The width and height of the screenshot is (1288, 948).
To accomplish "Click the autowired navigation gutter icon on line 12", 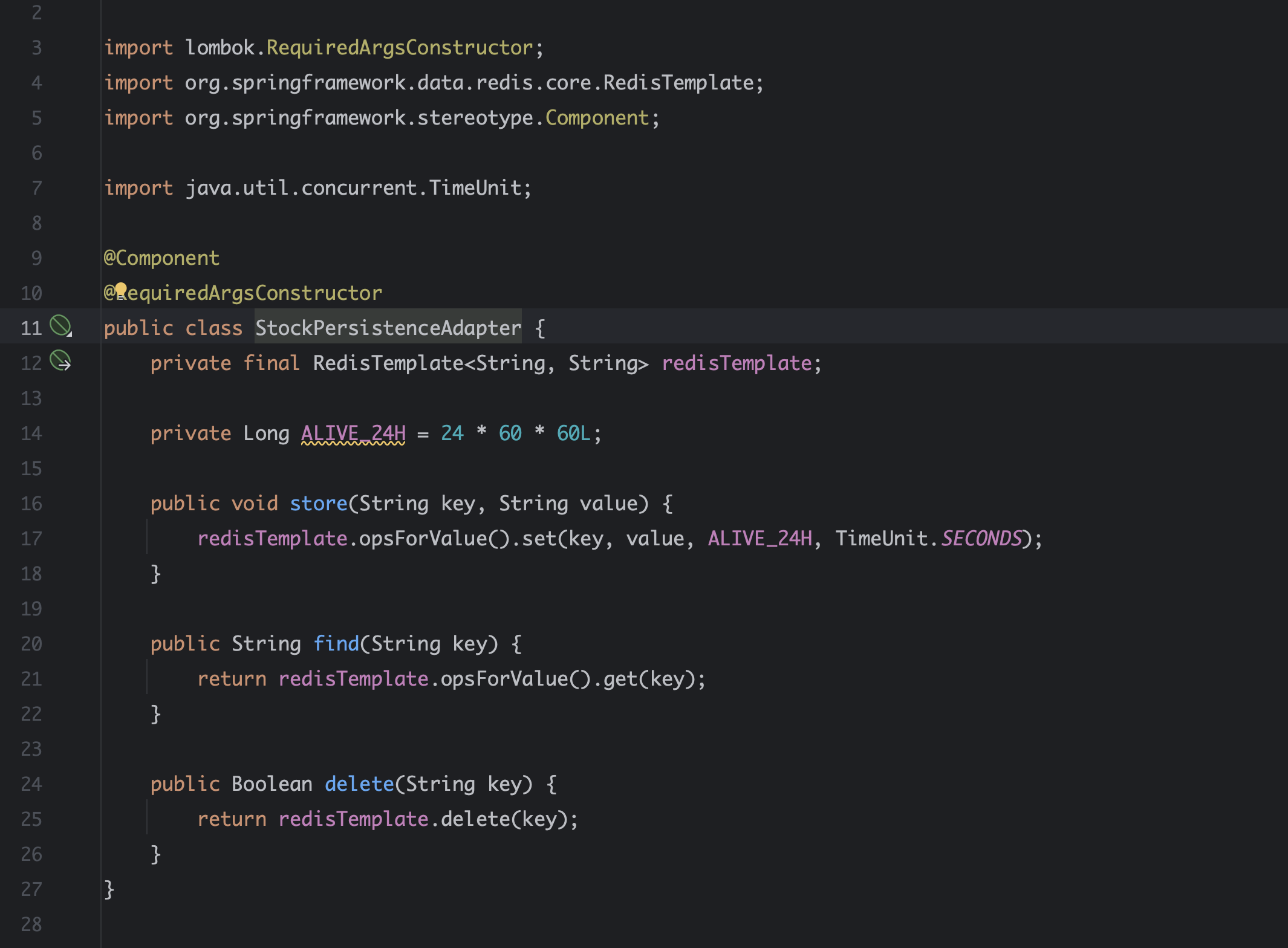I will [x=60, y=361].
